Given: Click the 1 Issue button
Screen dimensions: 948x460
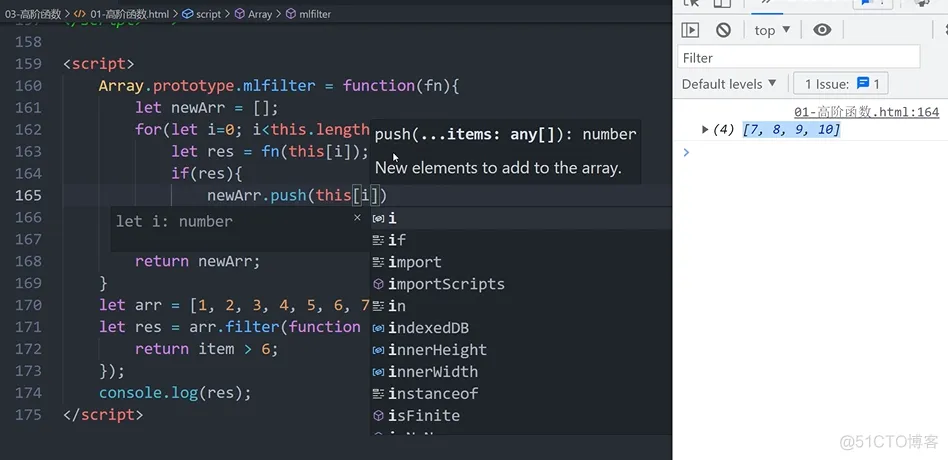Looking at the screenshot, I should point(841,84).
